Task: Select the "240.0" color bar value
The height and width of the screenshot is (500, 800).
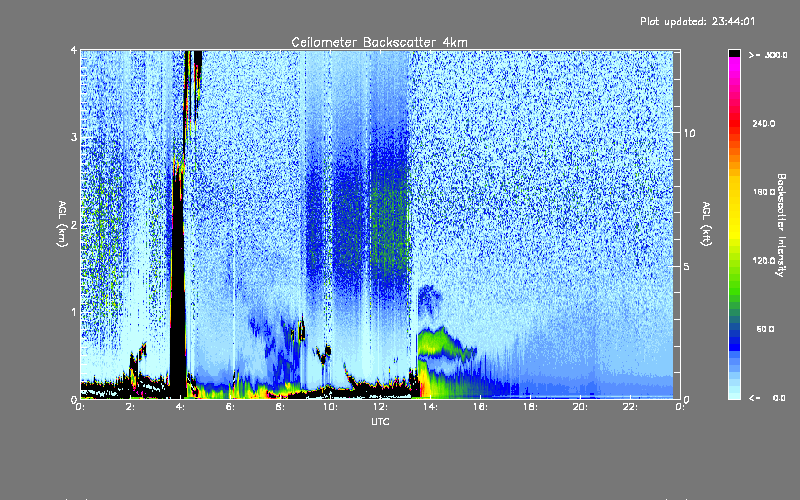Action: pyautogui.click(x=764, y=123)
